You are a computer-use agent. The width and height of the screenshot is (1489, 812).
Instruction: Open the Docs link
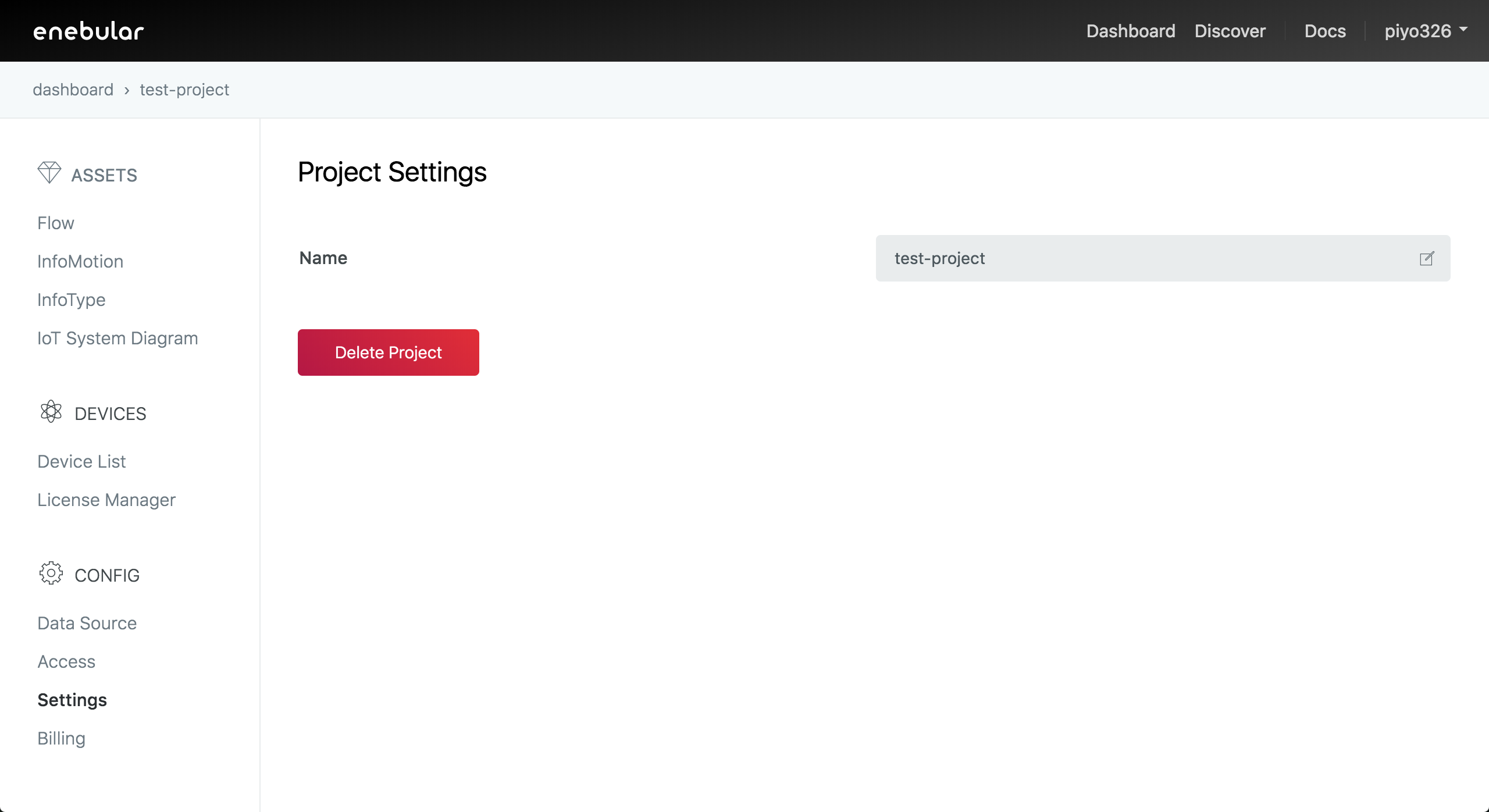pyautogui.click(x=1325, y=31)
